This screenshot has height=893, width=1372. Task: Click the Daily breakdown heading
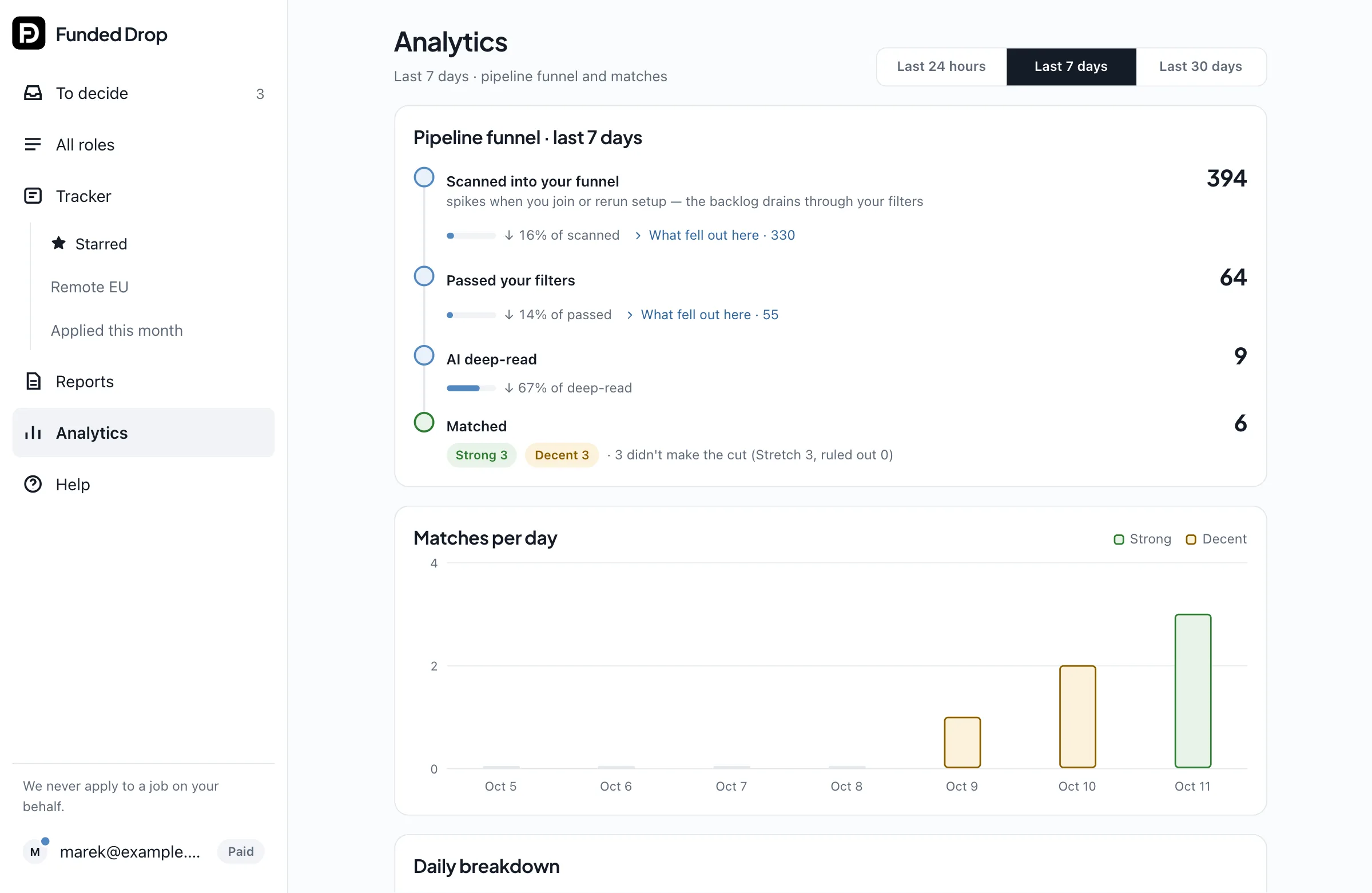coord(486,866)
